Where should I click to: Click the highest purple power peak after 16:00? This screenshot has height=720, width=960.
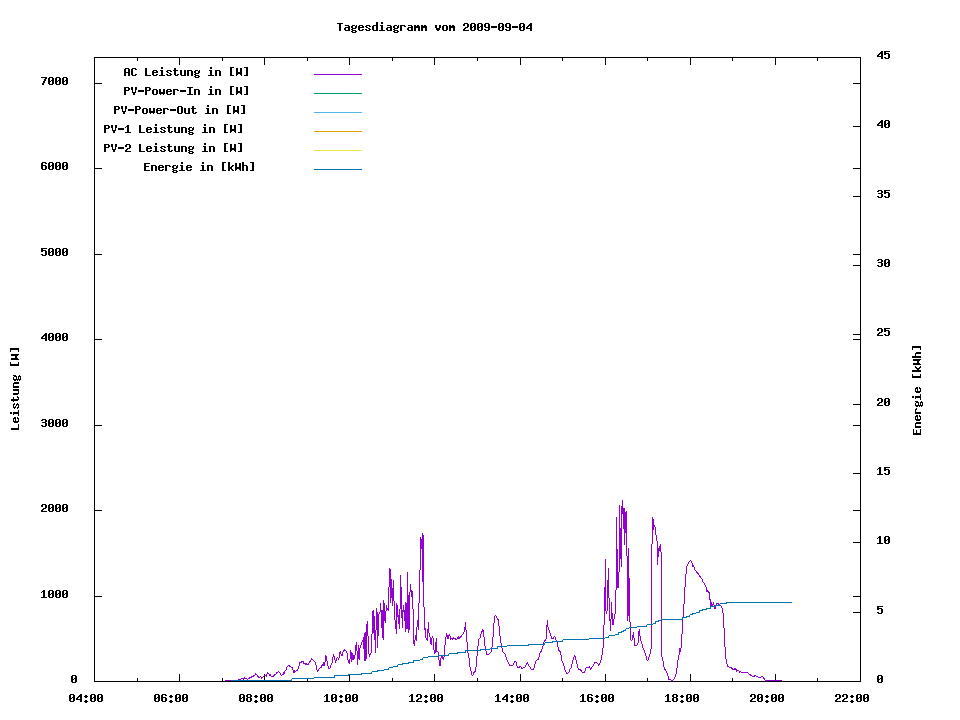[621, 503]
